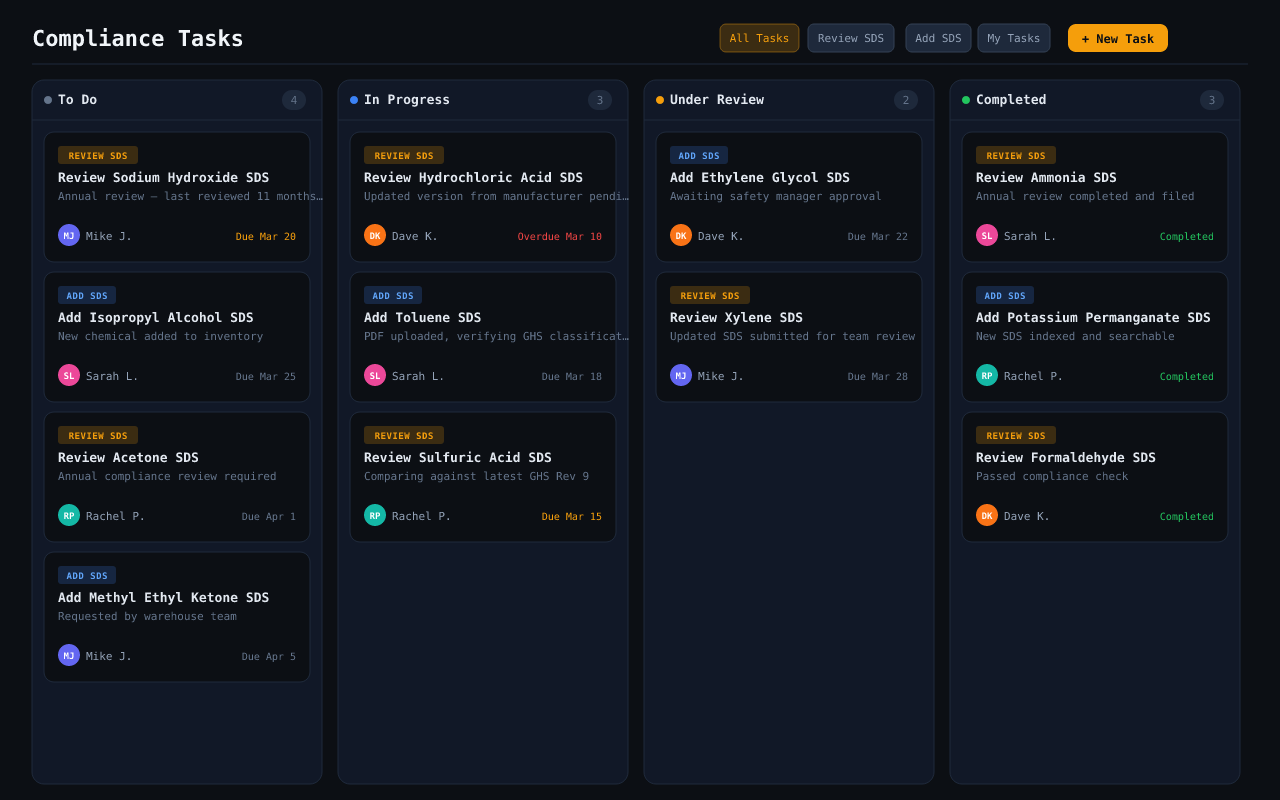
Task: Click Rachel P. avatar on Potassium Permanganate card
Action: [x=987, y=375]
